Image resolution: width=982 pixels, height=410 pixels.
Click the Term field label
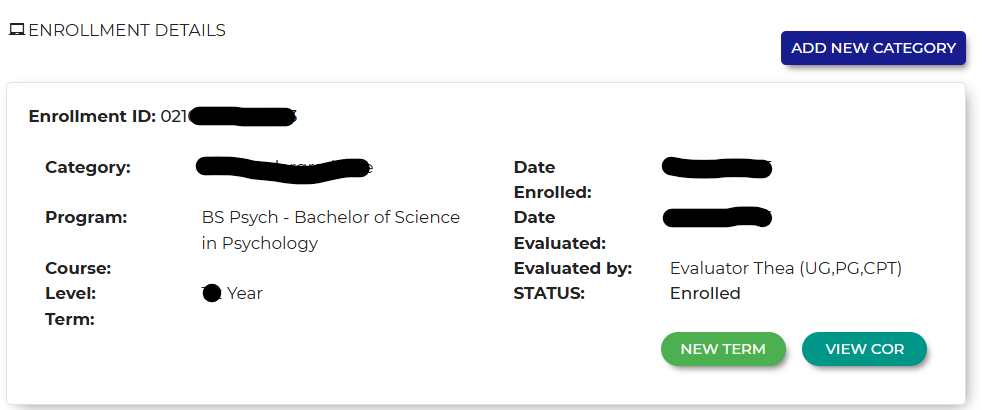70,319
